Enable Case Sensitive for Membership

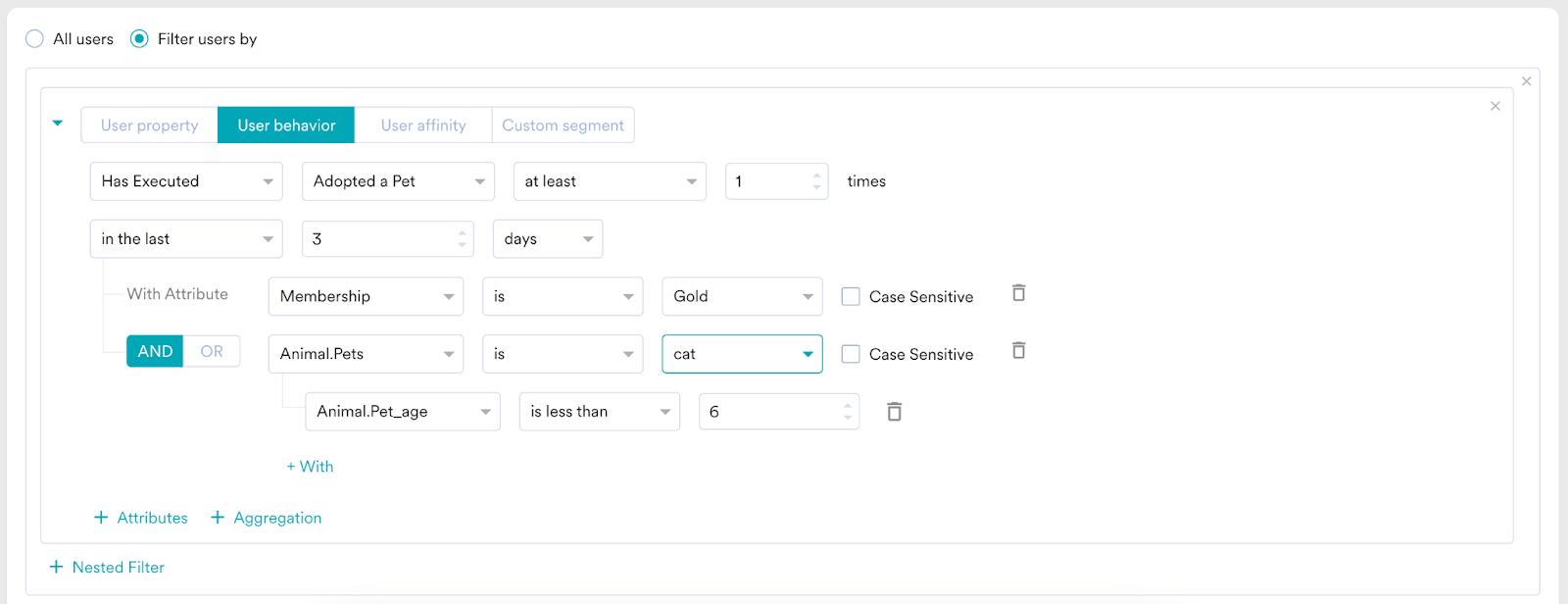[x=851, y=297]
